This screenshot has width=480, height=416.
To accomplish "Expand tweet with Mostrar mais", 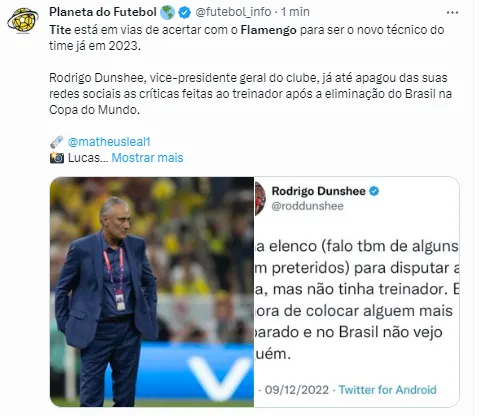I will point(147,158).
